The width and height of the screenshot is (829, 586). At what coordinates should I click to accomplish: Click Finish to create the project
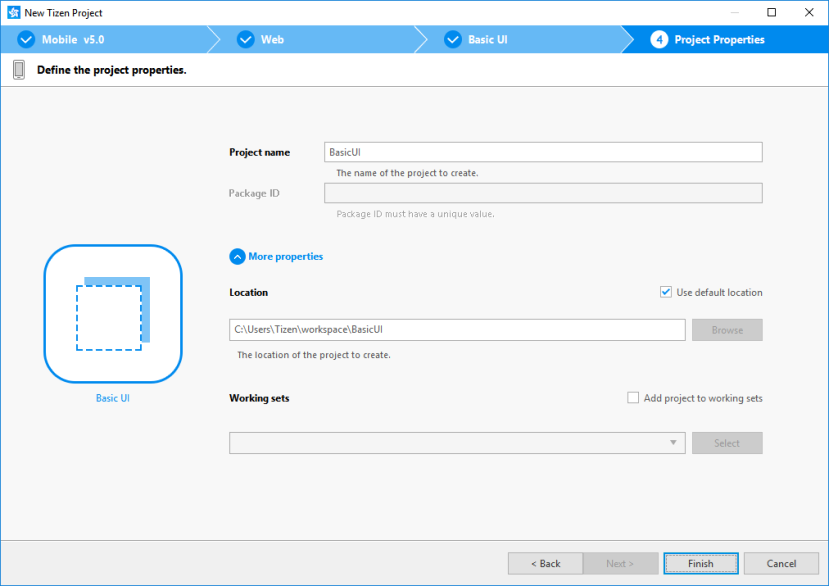pos(700,563)
